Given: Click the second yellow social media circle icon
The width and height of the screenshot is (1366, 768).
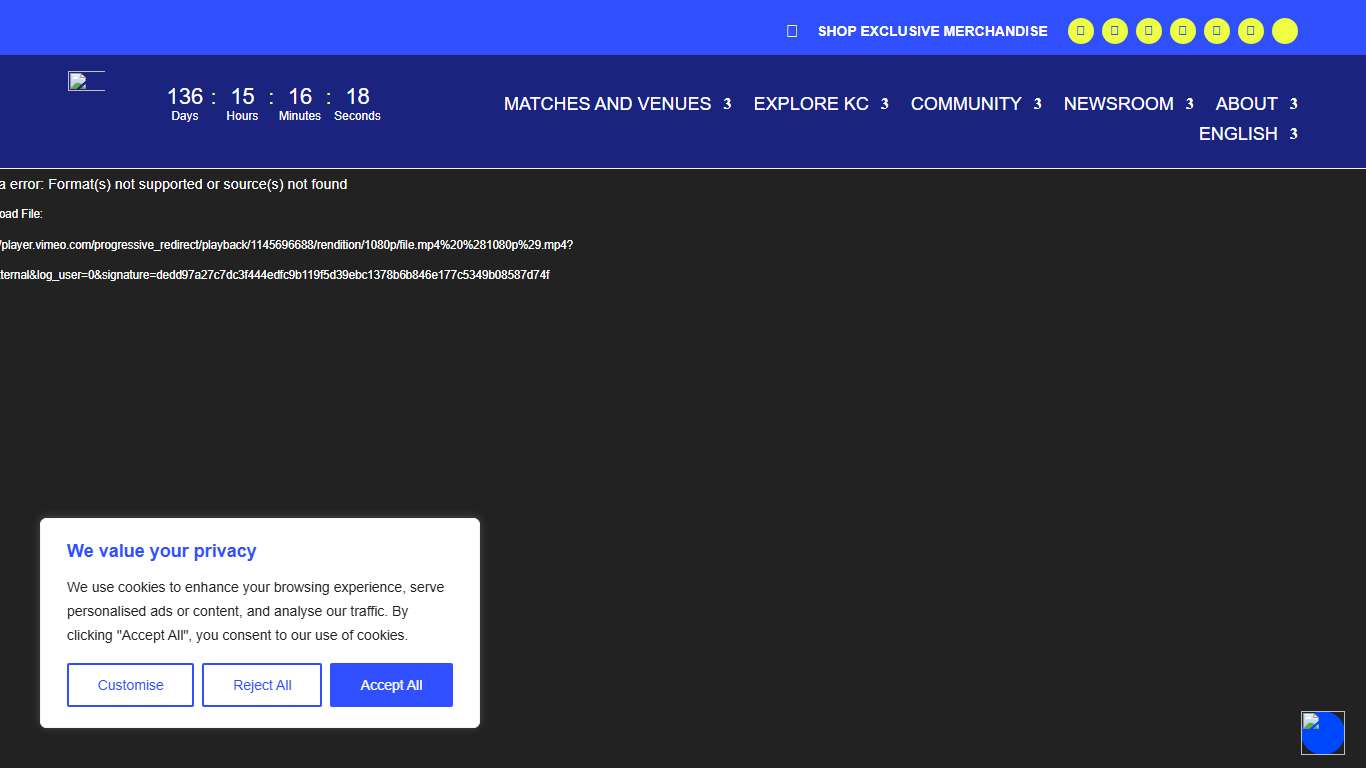Looking at the screenshot, I should pos(1114,31).
